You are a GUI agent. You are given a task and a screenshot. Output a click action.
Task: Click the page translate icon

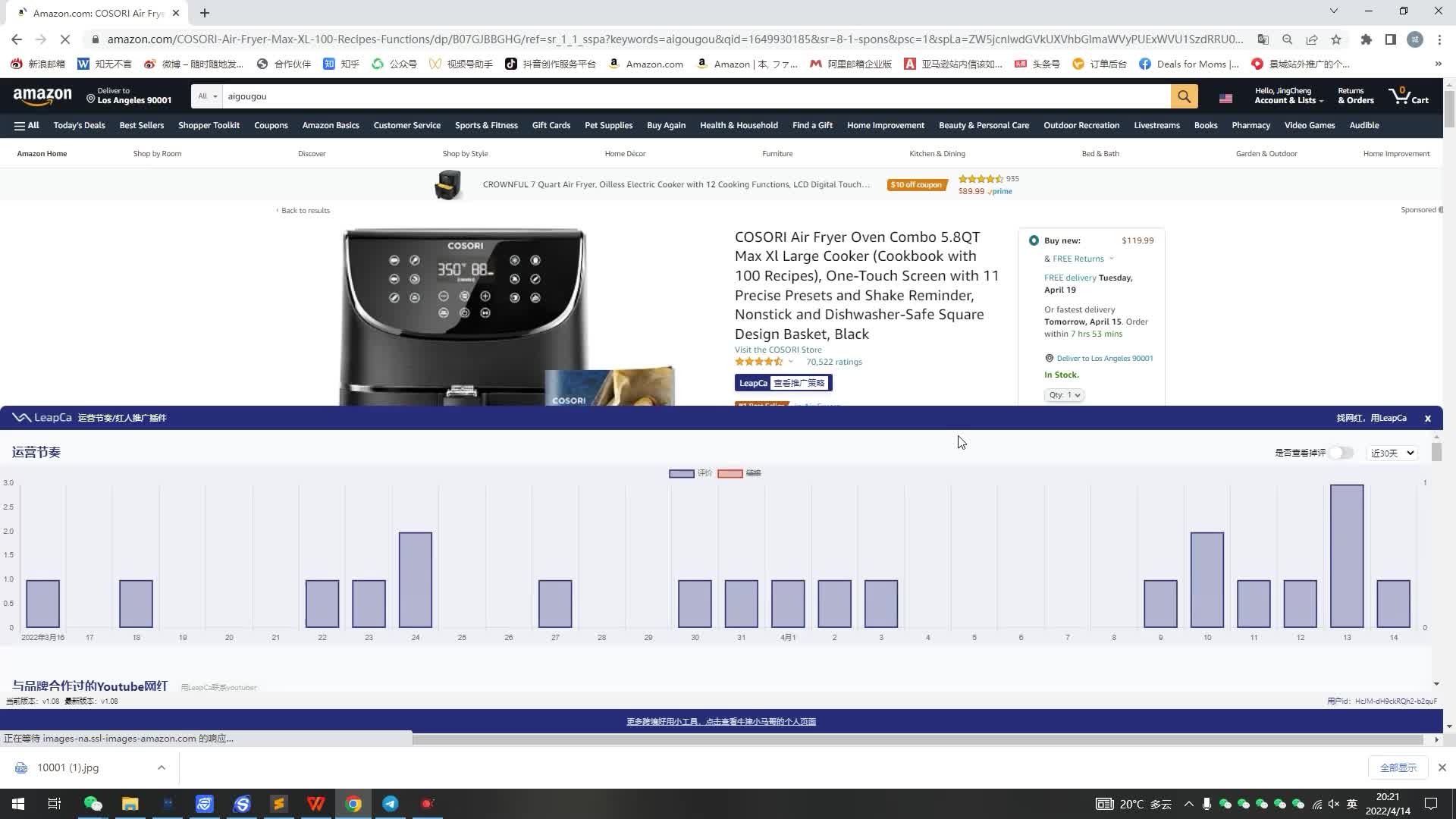point(1263,39)
